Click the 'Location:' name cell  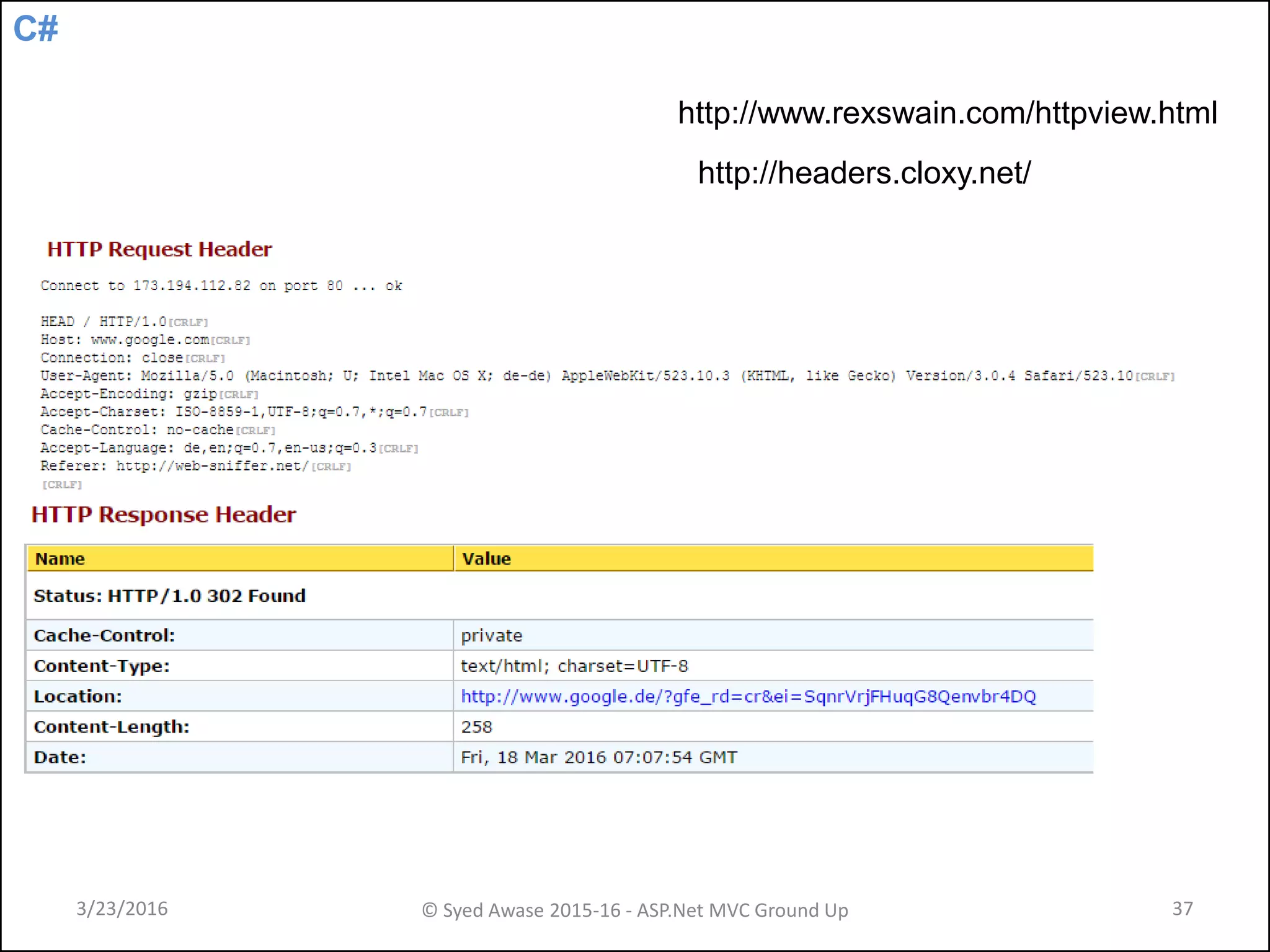(240, 696)
